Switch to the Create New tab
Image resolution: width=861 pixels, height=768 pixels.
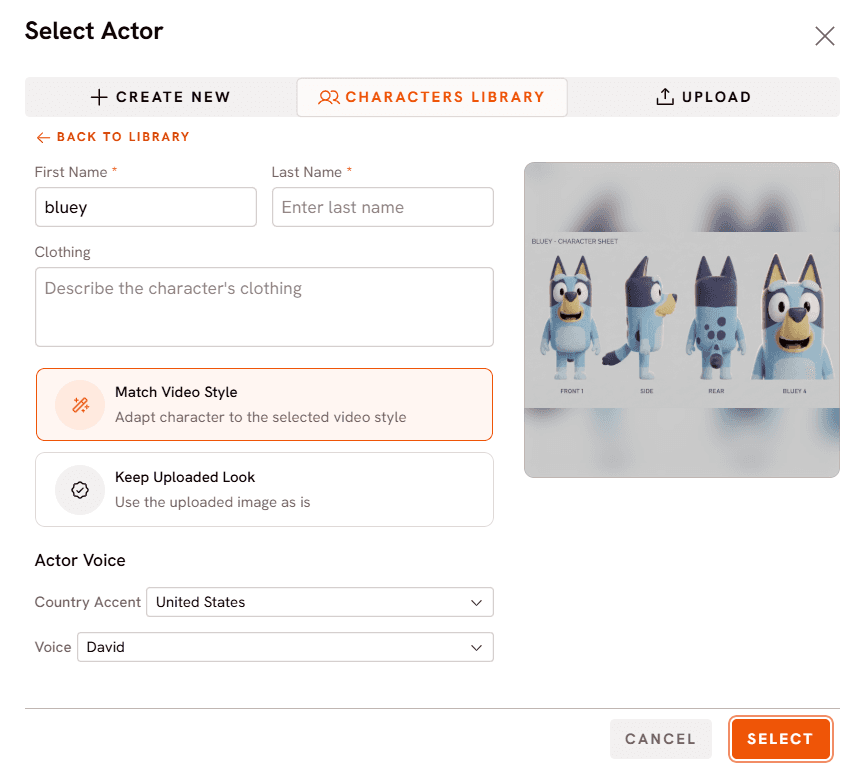(x=161, y=97)
